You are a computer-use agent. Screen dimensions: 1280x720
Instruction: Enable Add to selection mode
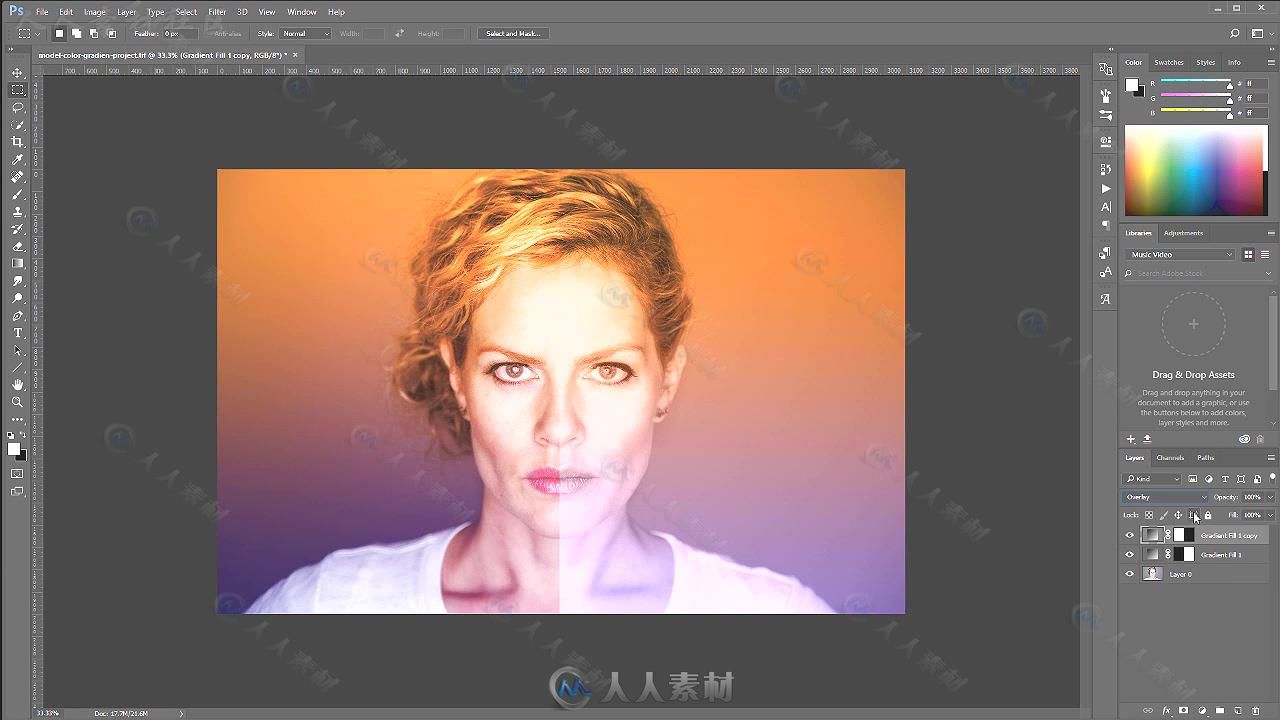[76, 33]
